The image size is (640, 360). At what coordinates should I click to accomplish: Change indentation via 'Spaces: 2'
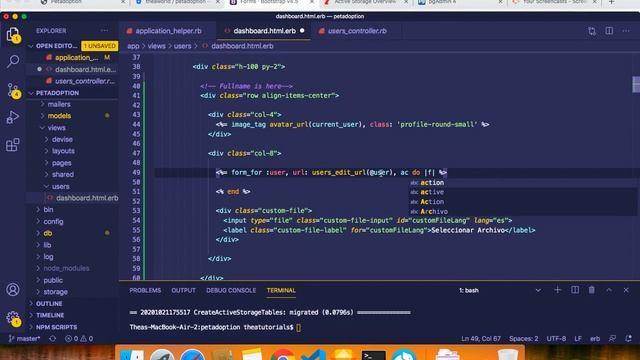523,339
